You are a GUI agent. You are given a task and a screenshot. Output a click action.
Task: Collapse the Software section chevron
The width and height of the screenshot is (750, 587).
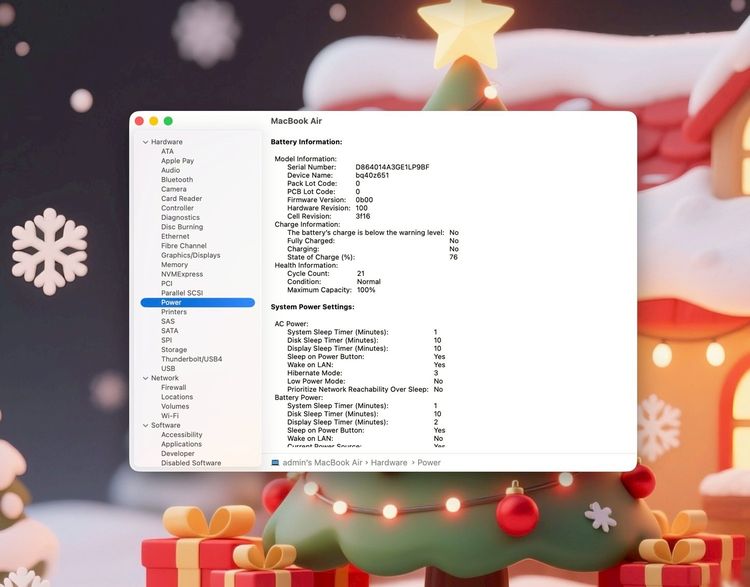pos(145,425)
